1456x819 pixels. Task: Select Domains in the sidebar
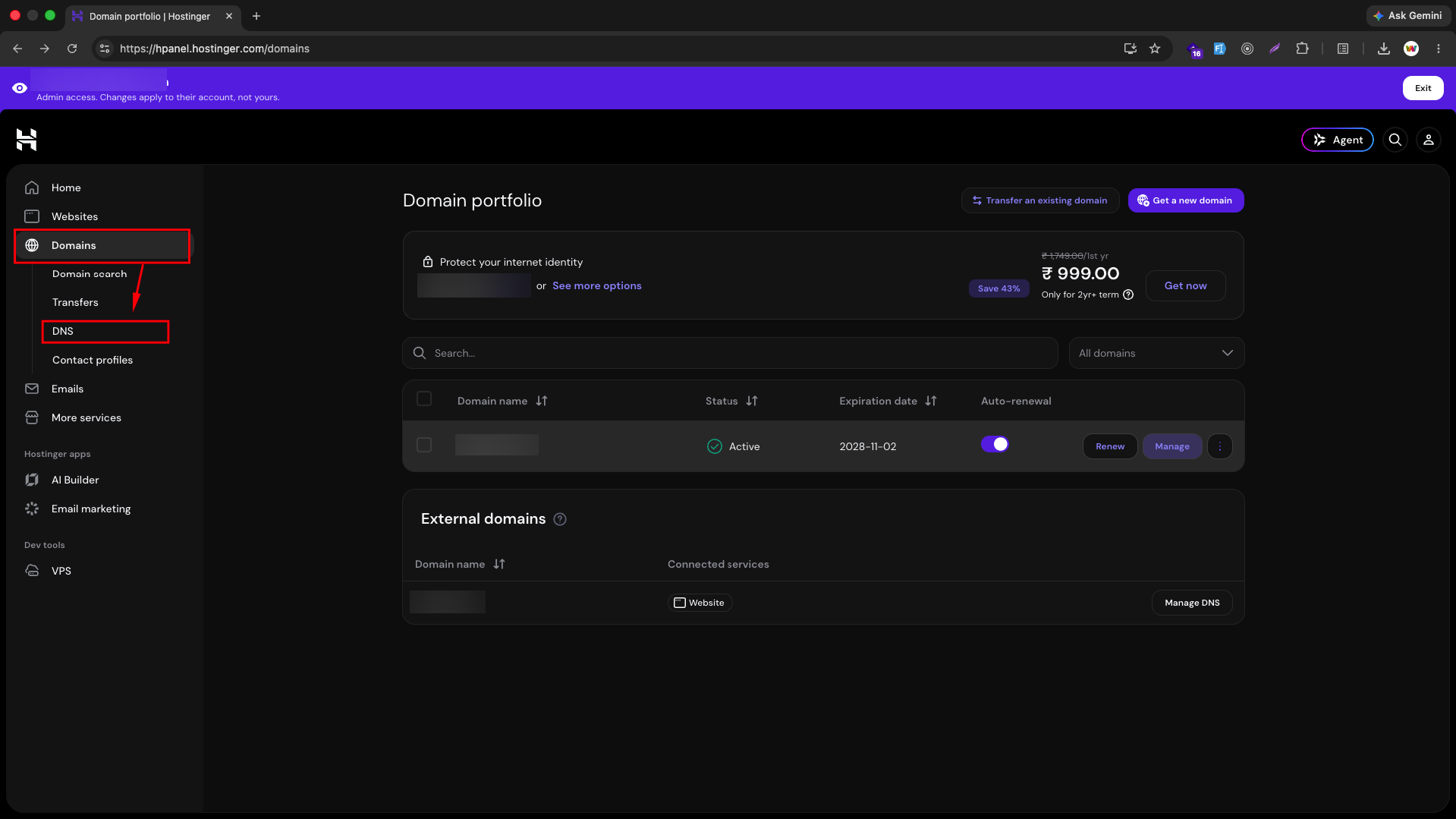coord(102,245)
